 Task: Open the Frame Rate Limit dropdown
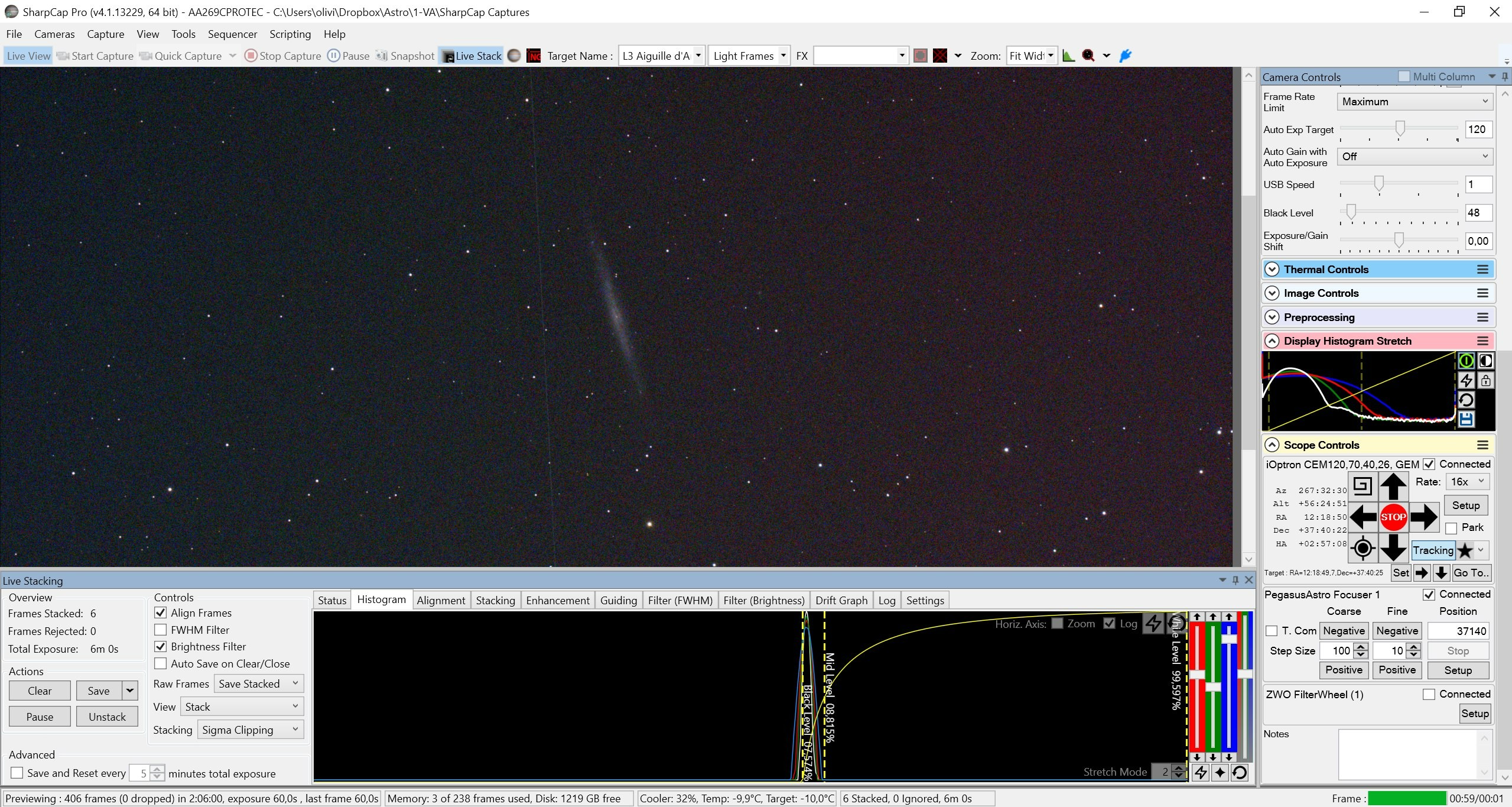click(x=1415, y=102)
